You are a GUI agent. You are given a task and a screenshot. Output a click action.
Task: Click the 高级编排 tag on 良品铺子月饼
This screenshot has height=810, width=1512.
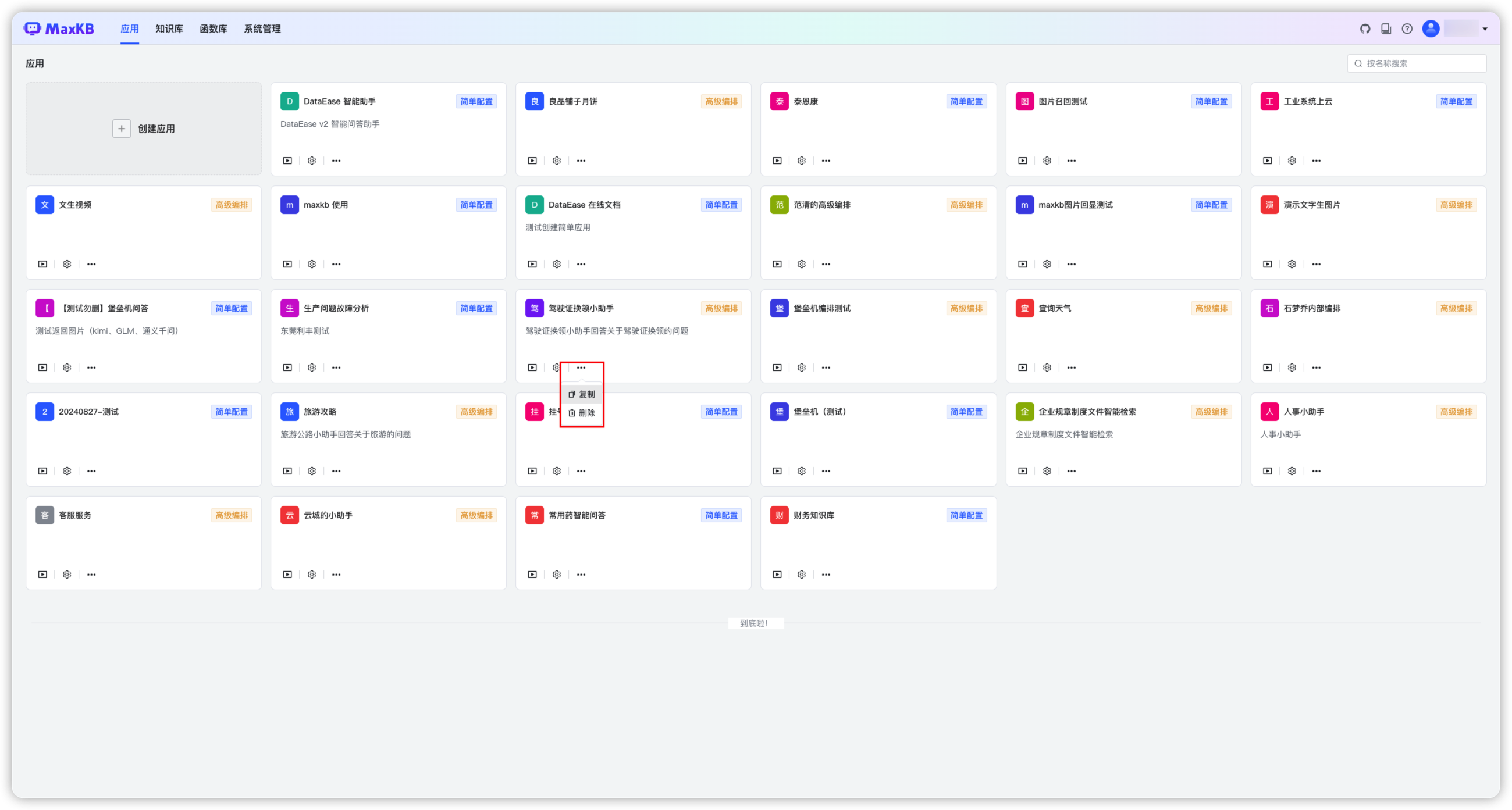(x=721, y=102)
